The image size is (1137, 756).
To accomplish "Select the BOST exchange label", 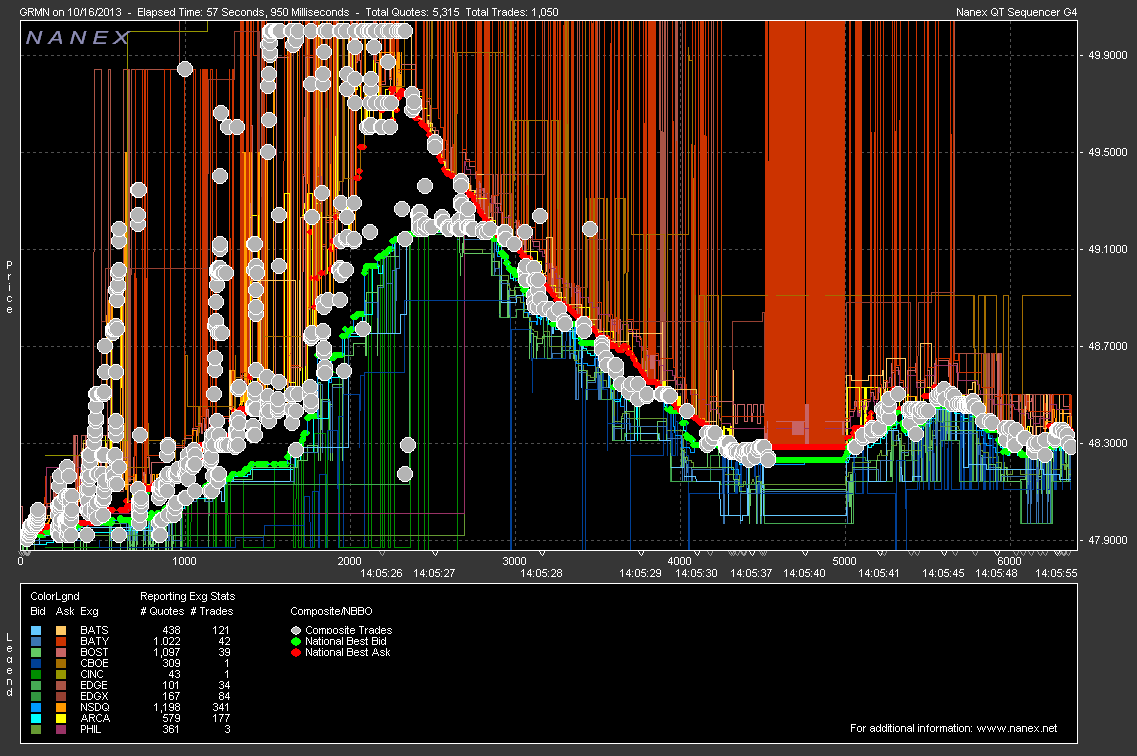I will 94,652.
